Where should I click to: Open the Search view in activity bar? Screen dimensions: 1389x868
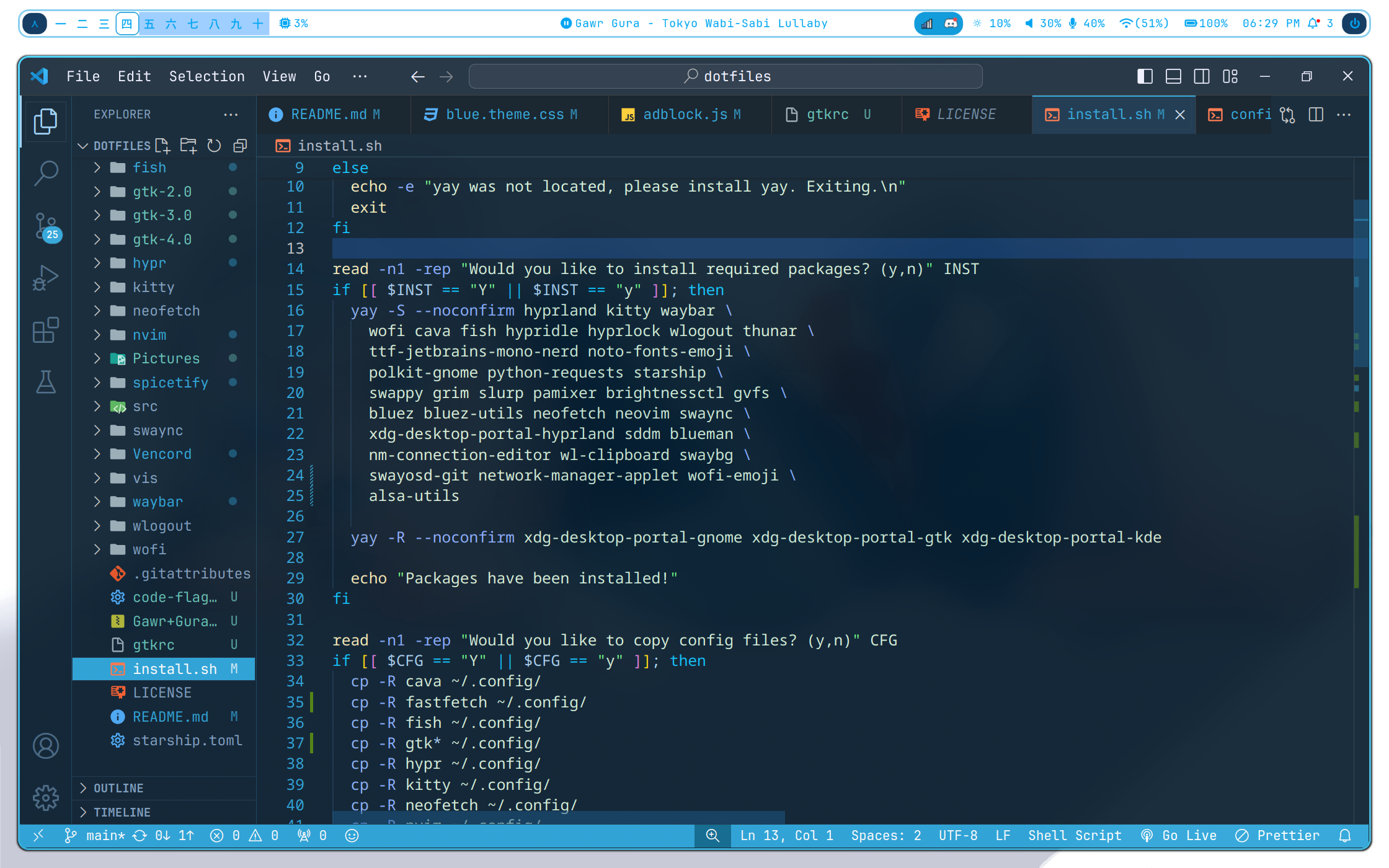point(46,173)
